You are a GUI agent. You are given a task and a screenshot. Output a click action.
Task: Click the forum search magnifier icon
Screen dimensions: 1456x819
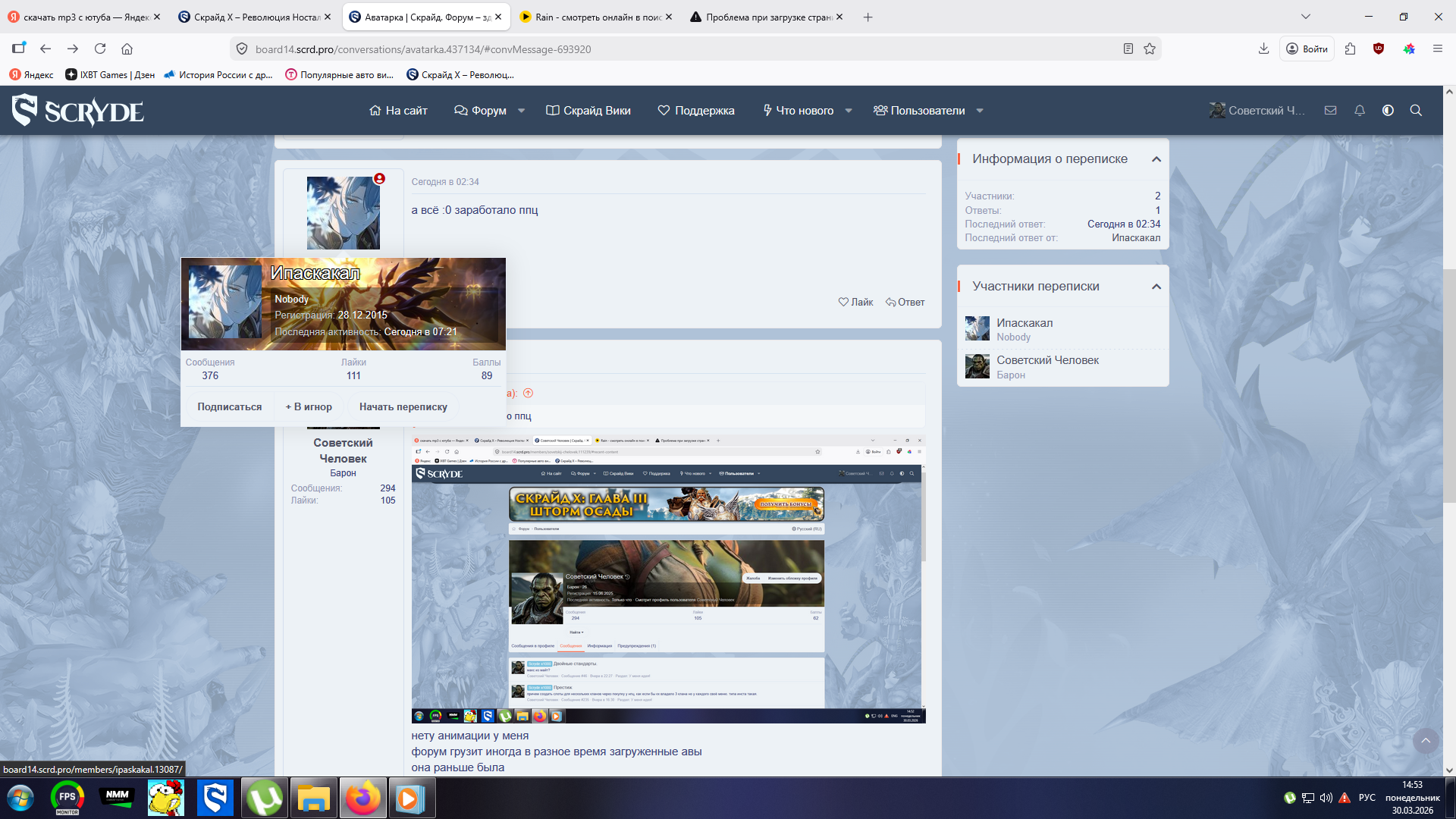1416,111
